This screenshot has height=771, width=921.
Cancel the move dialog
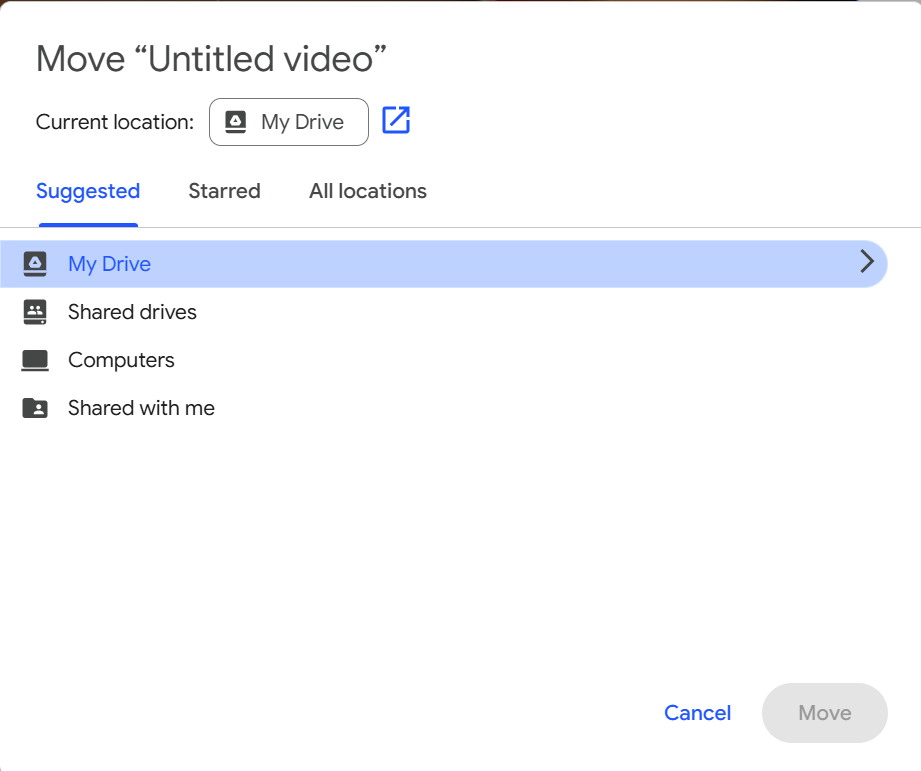(697, 712)
